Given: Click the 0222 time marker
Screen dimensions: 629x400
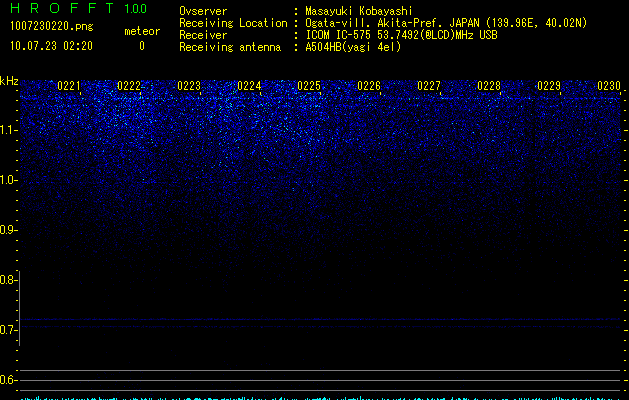Looking at the screenshot, I should pos(129,86).
